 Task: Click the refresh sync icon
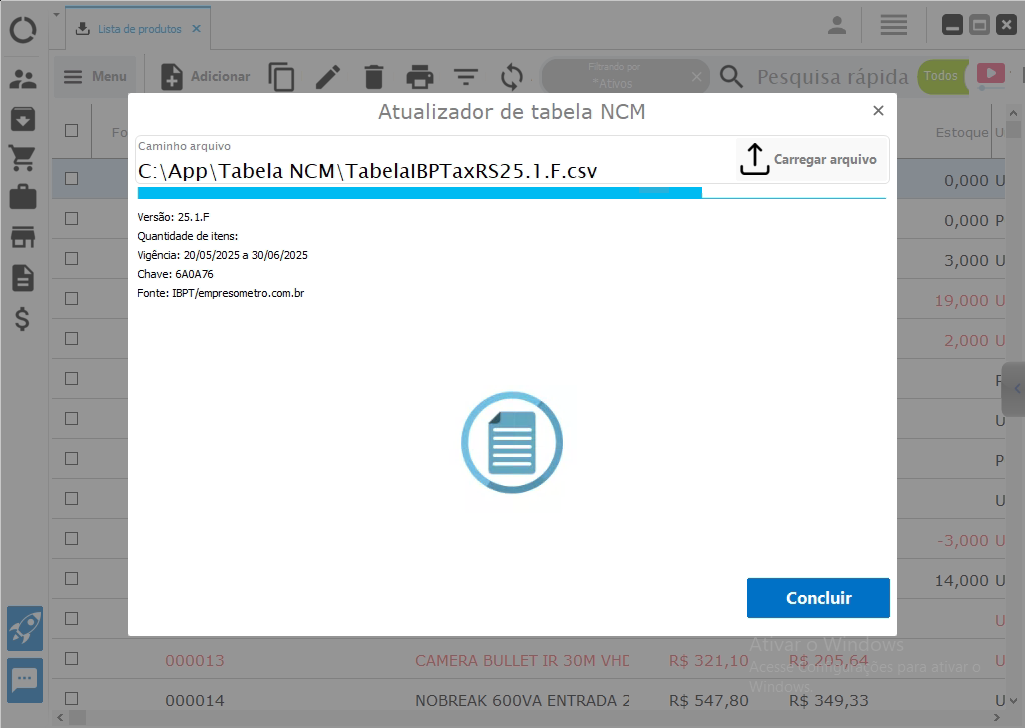pos(512,77)
